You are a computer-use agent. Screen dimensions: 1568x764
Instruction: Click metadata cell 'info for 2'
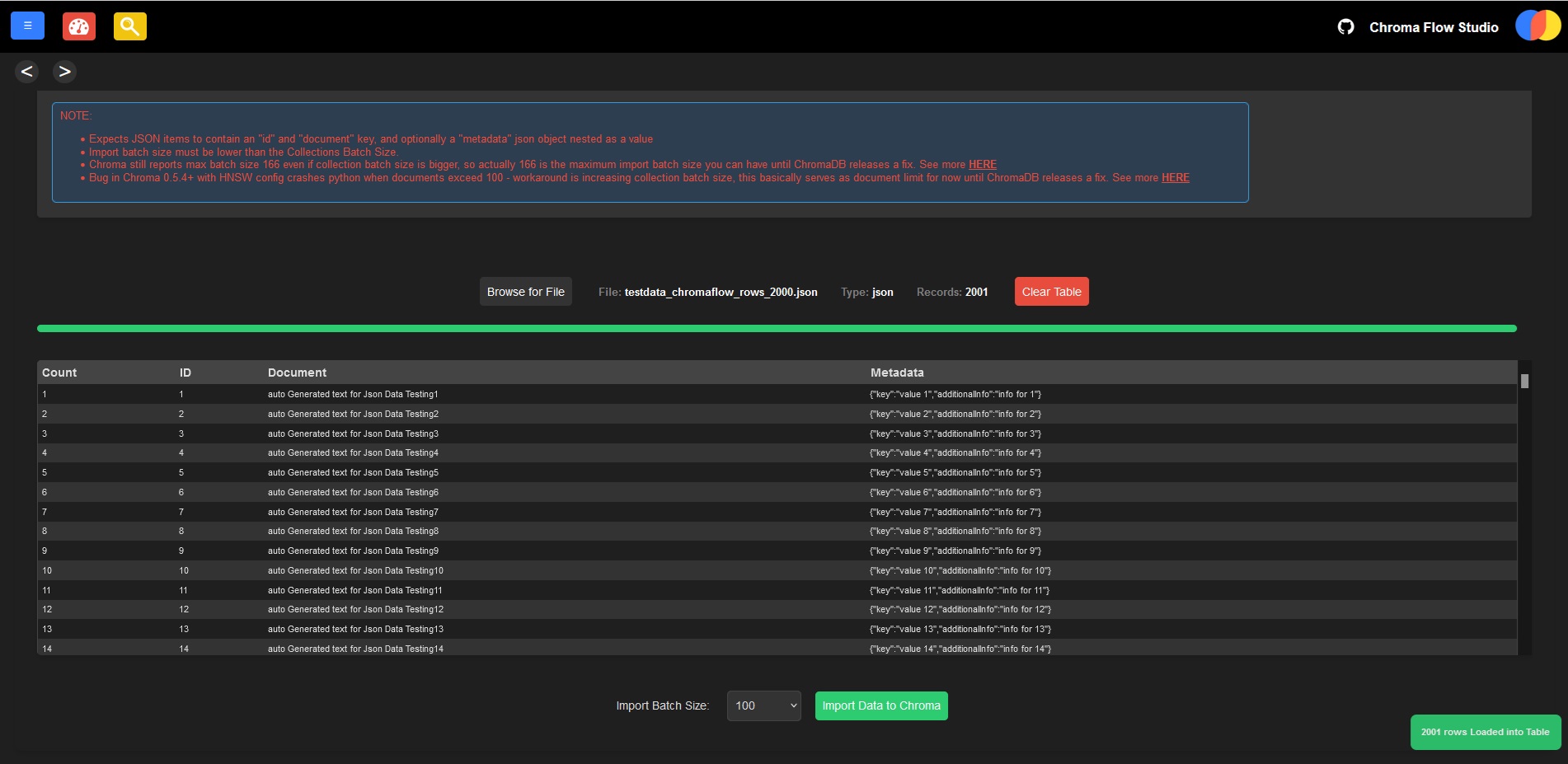[955, 415]
